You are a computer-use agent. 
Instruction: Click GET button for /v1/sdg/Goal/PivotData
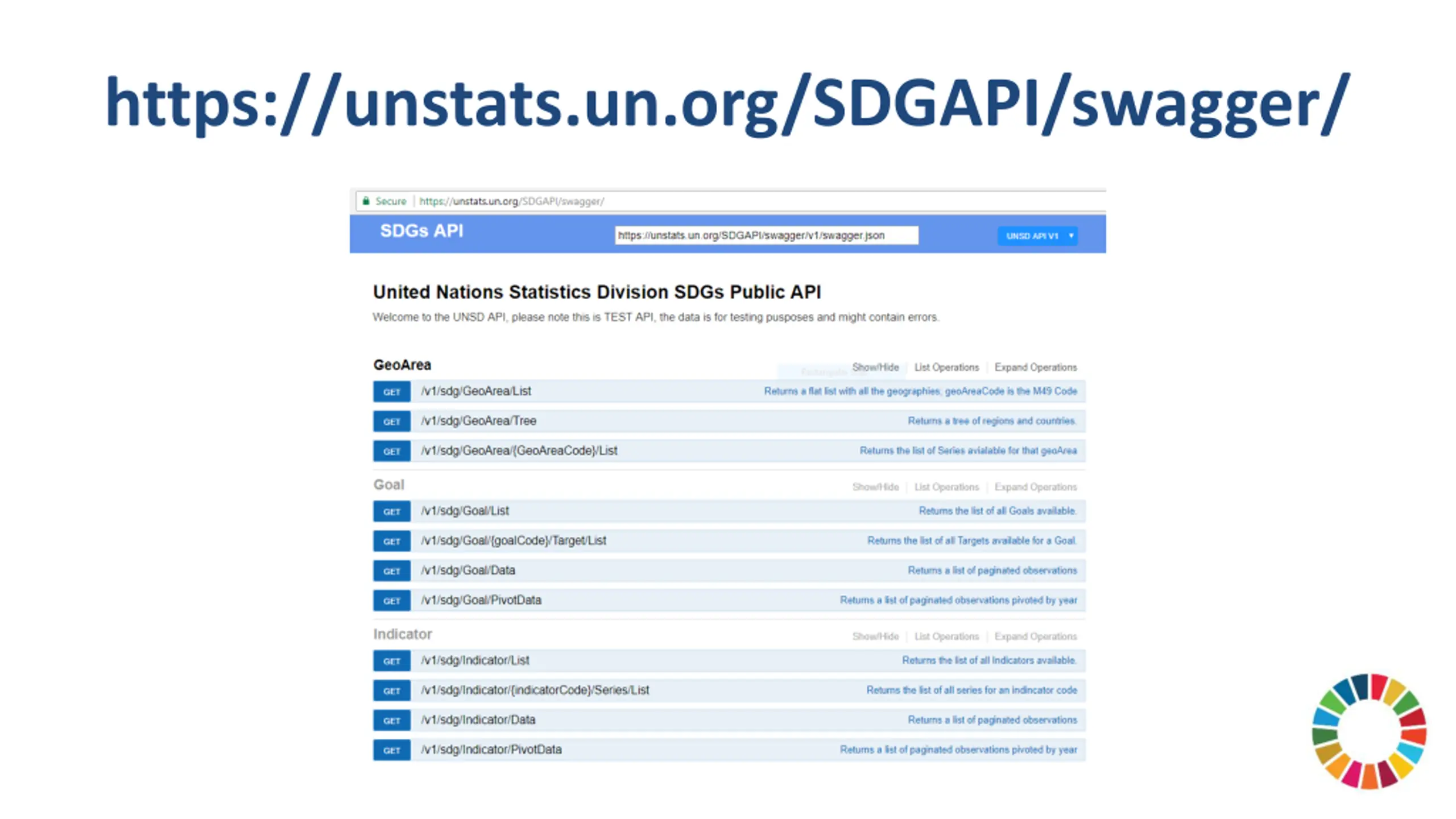(392, 601)
